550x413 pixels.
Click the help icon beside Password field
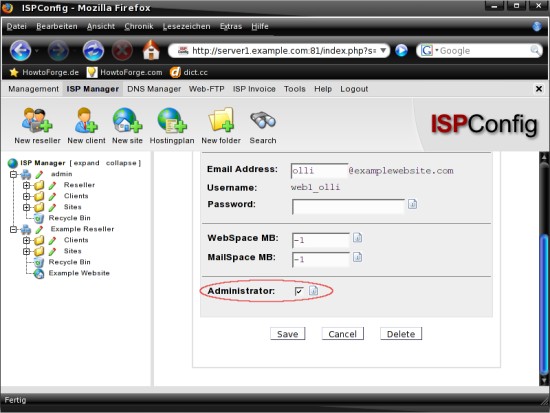click(x=412, y=204)
